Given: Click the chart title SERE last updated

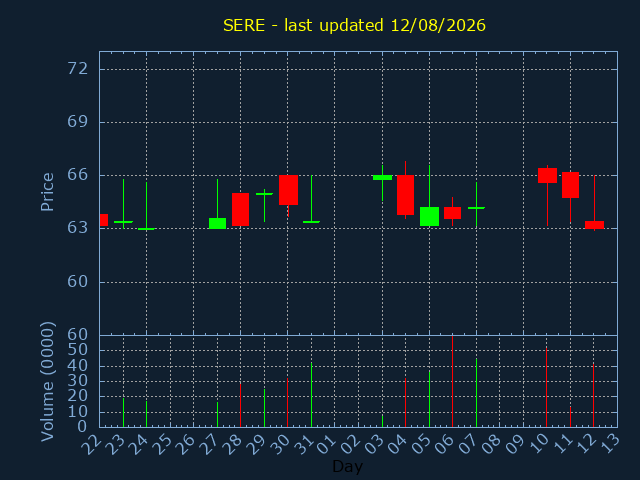Looking at the screenshot, I should pyautogui.click(x=354, y=25).
